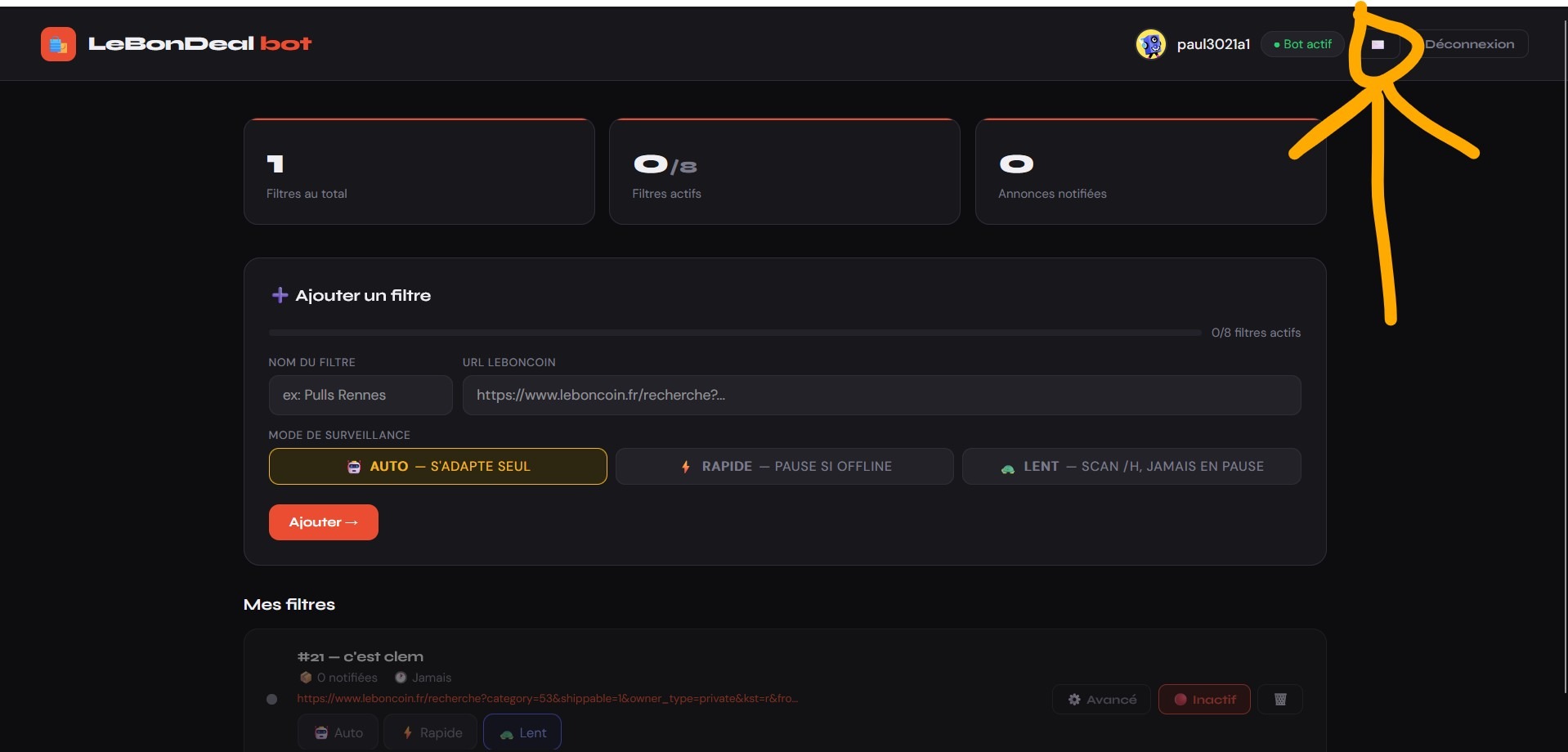This screenshot has width=1568, height=752.
Task: Click the paul3021a1 username
Action: point(1213,44)
